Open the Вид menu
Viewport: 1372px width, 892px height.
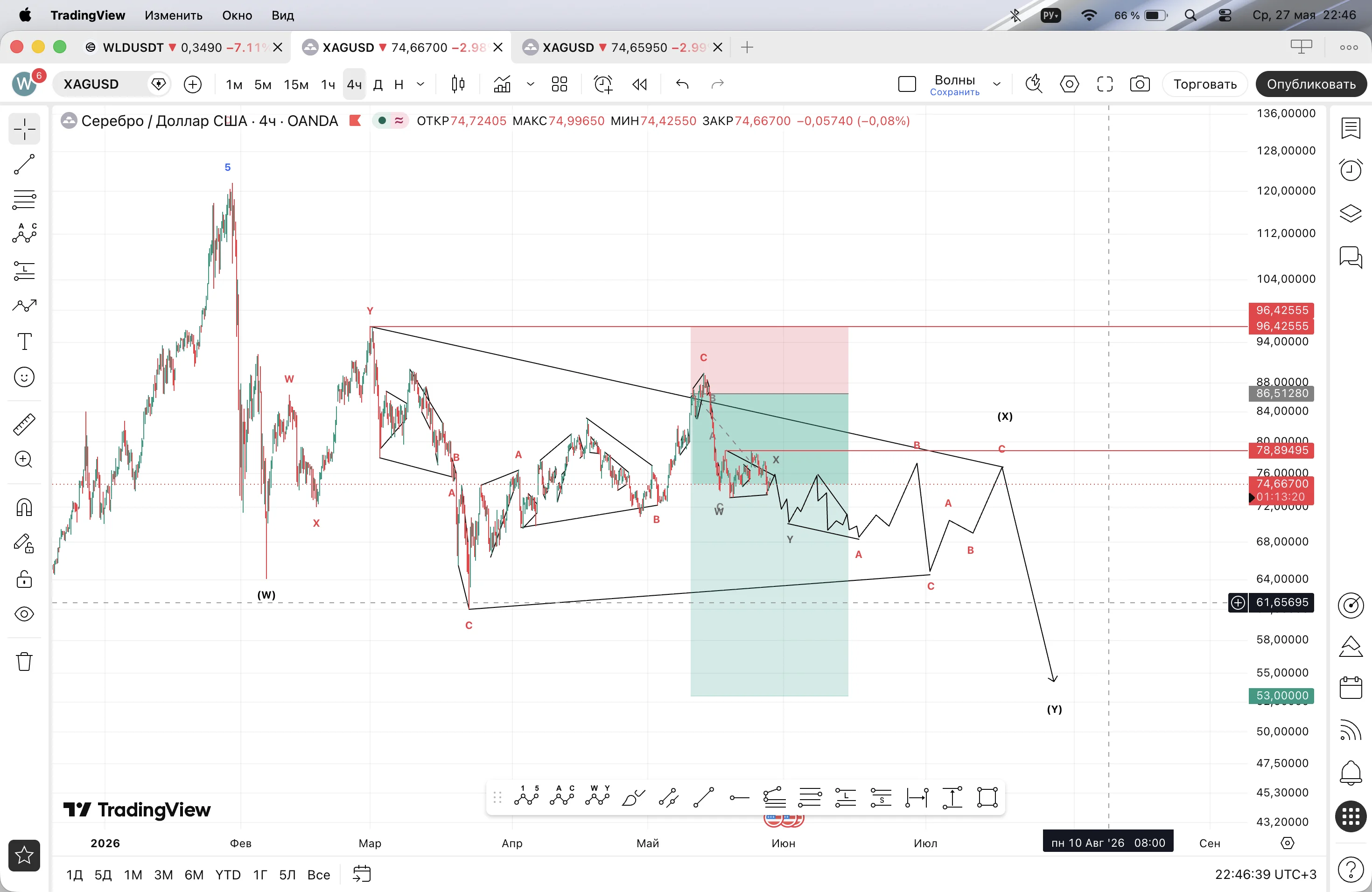click(x=282, y=15)
